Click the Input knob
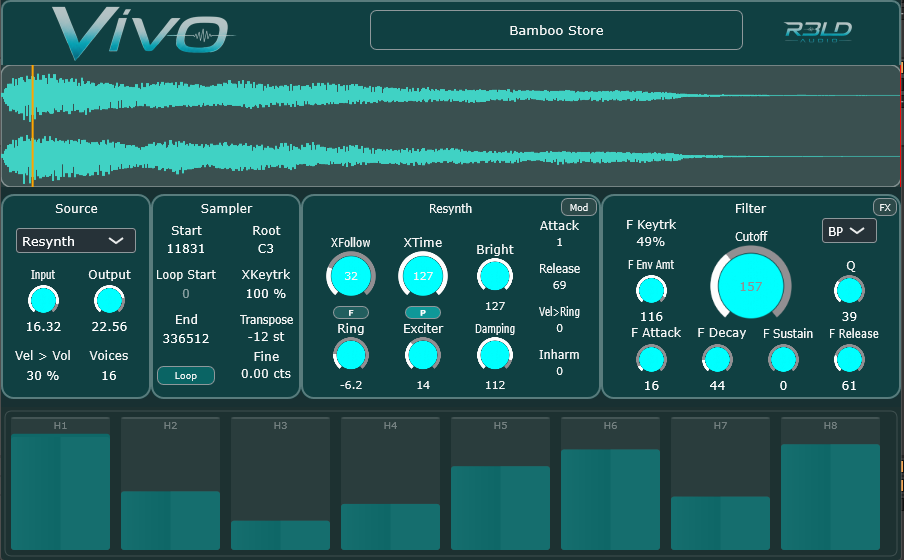 tap(43, 300)
